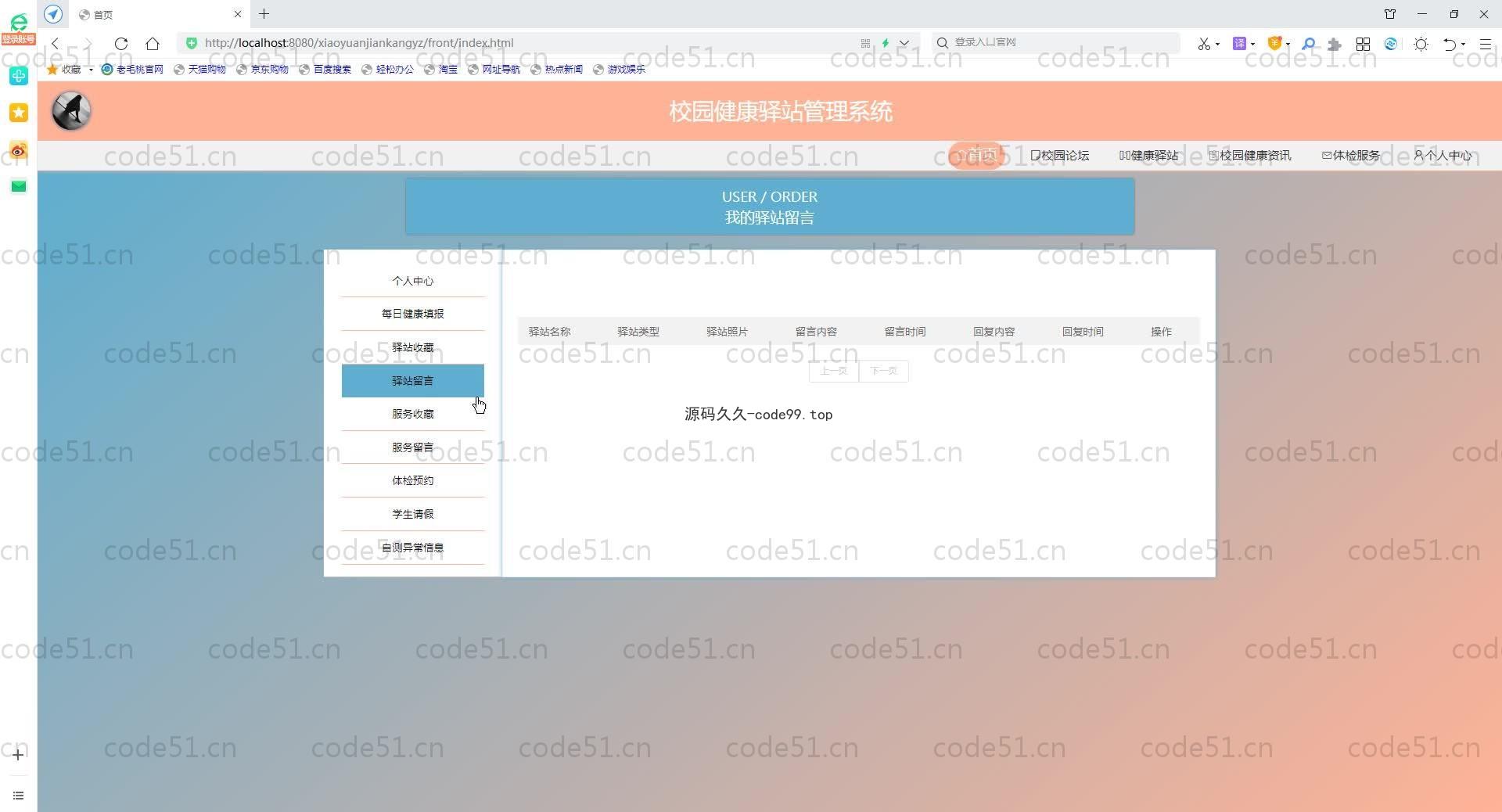Screen dimensions: 1502x812
Task: Click the shield security extension icon
Action: 1274,44
